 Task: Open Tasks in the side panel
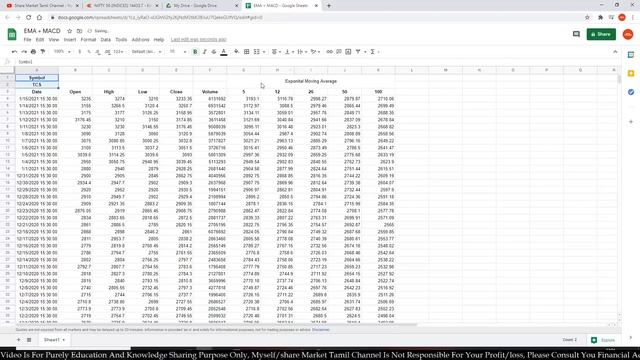631,92
